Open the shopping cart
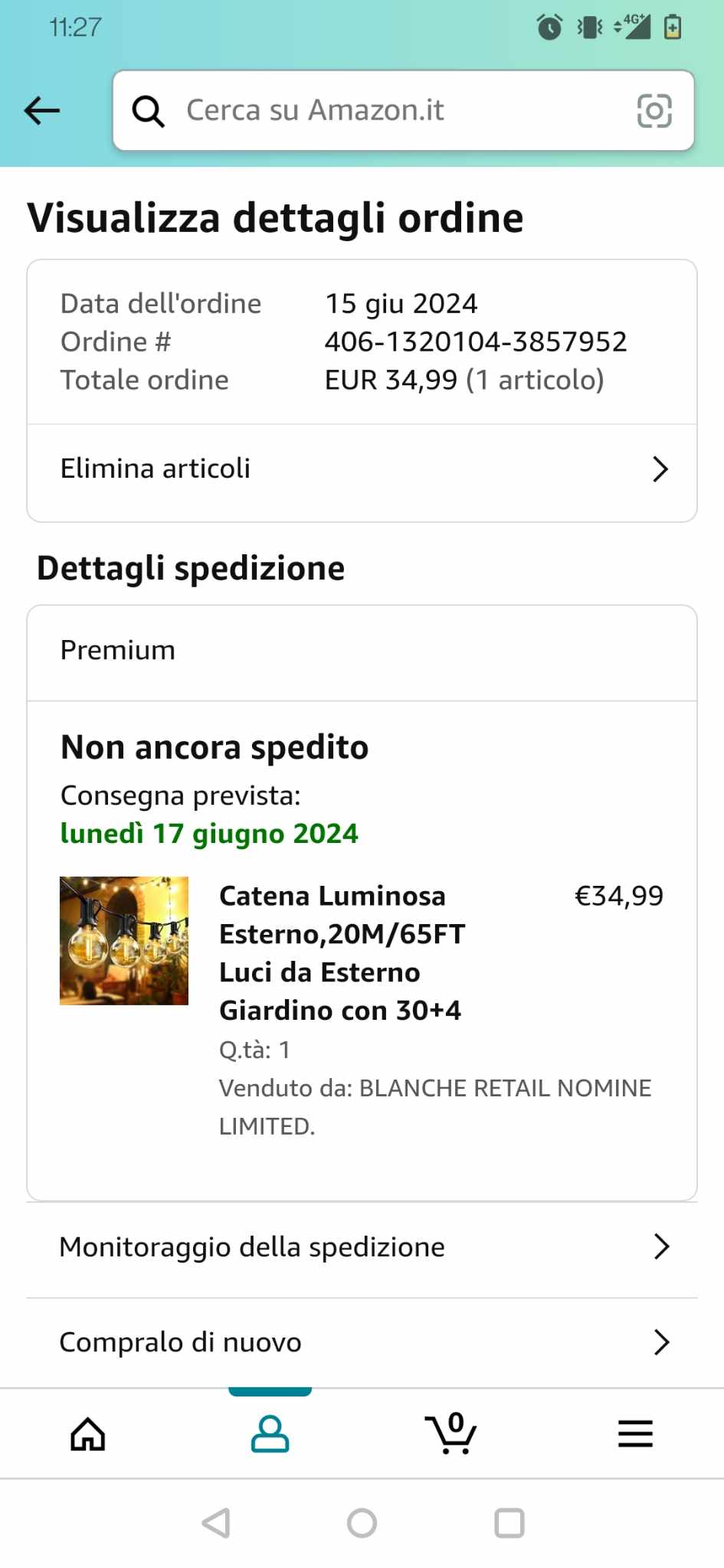Image resolution: width=724 pixels, height=1568 pixels. pos(451,1434)
